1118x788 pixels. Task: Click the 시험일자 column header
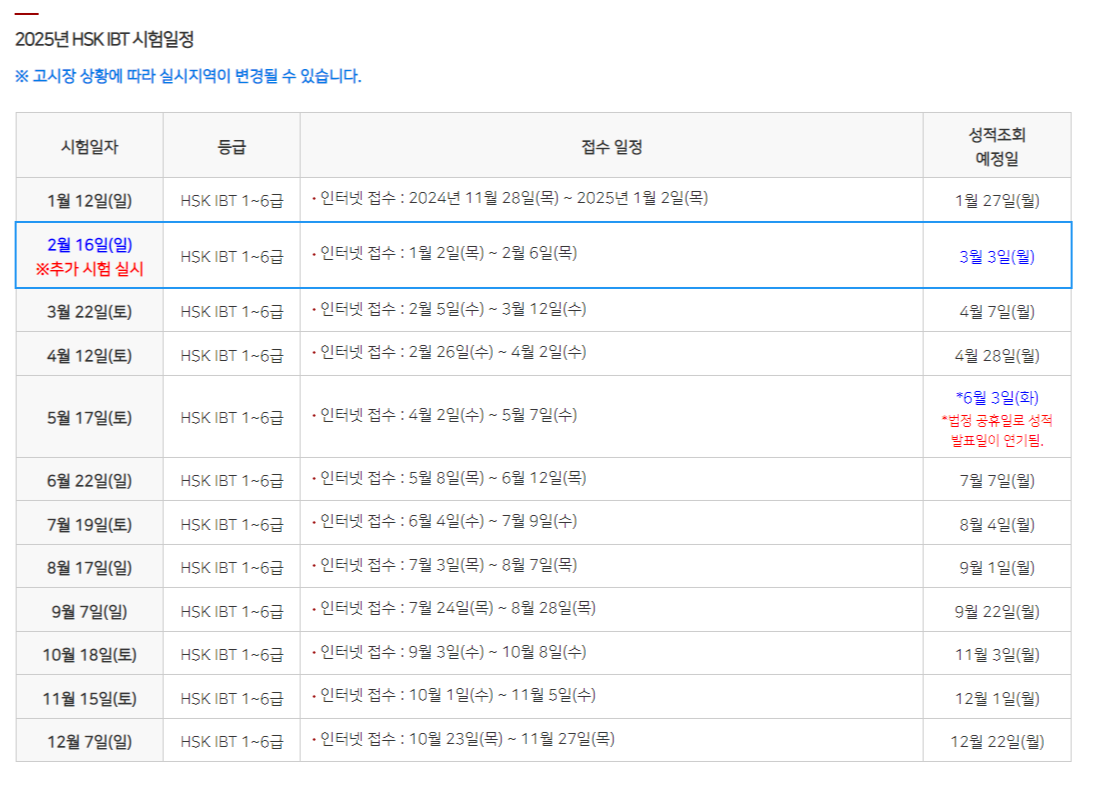[x=90, y=147]
